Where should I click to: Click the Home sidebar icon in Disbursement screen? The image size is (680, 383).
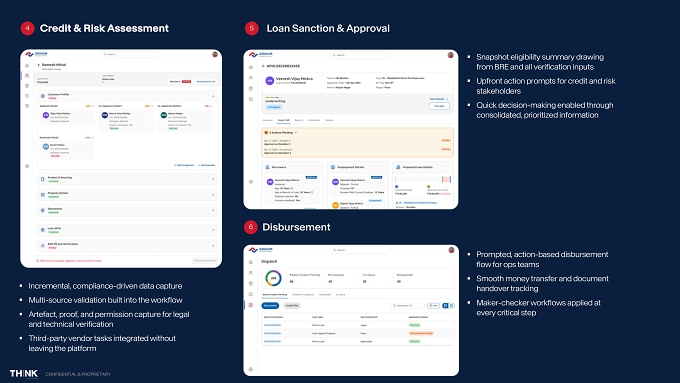(x=251, y=262)
